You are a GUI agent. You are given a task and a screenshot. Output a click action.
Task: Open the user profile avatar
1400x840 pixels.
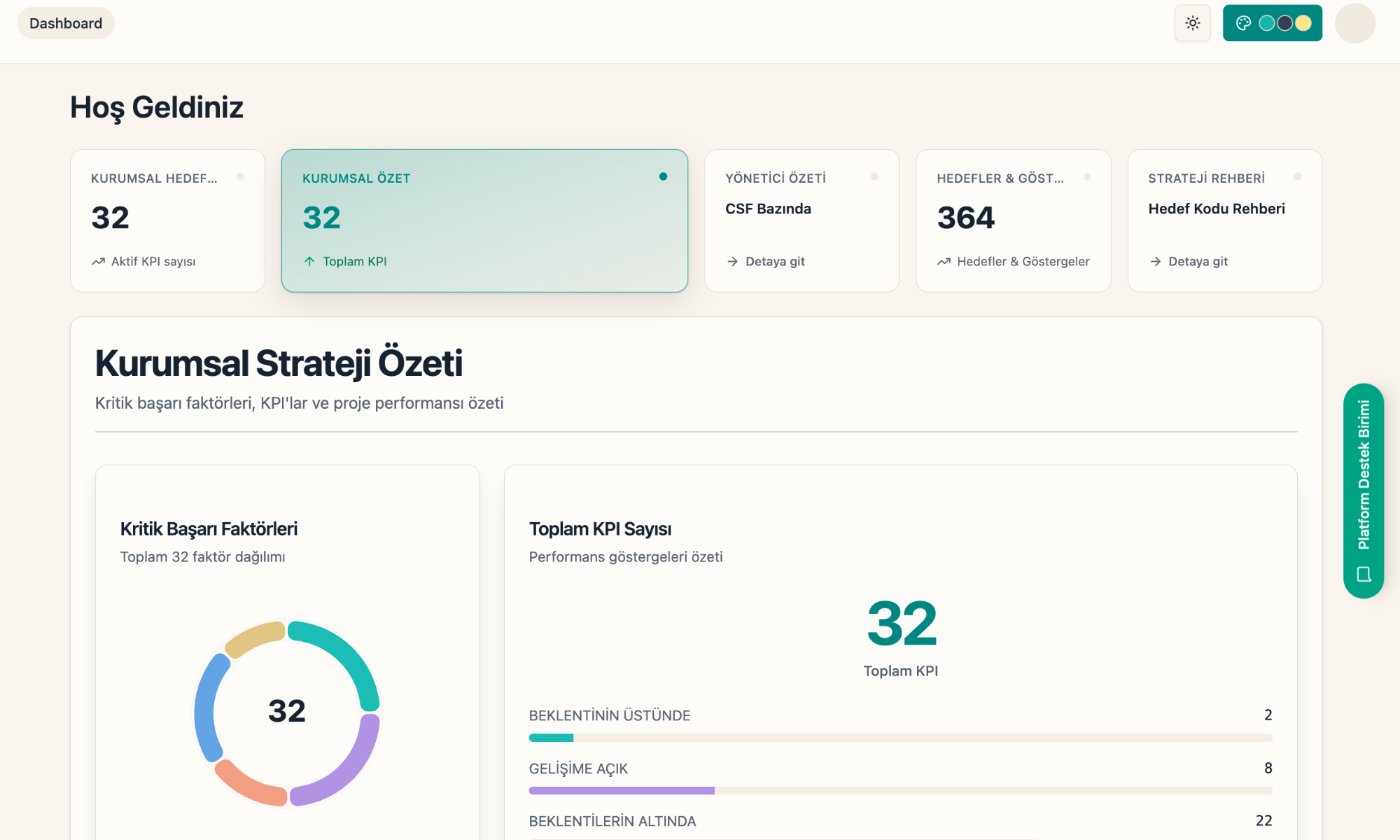1355,23
